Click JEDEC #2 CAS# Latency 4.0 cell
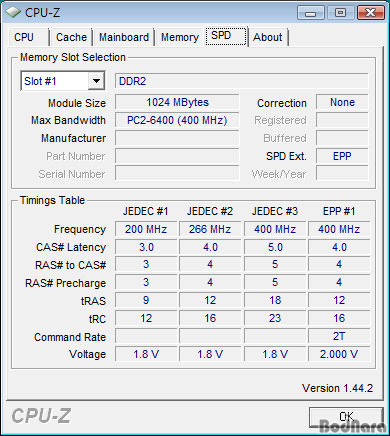 click(x=210, y=247)
